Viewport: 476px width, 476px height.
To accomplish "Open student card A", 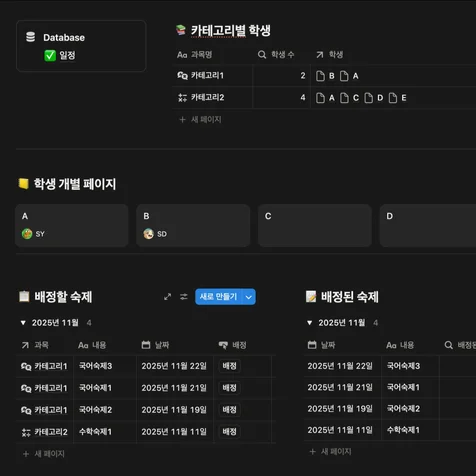I will [x=72, y=225].
